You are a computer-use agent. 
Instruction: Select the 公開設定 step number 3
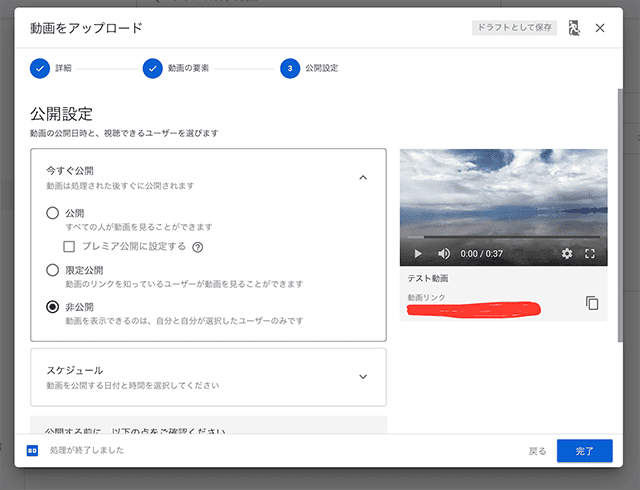point(290,68)
